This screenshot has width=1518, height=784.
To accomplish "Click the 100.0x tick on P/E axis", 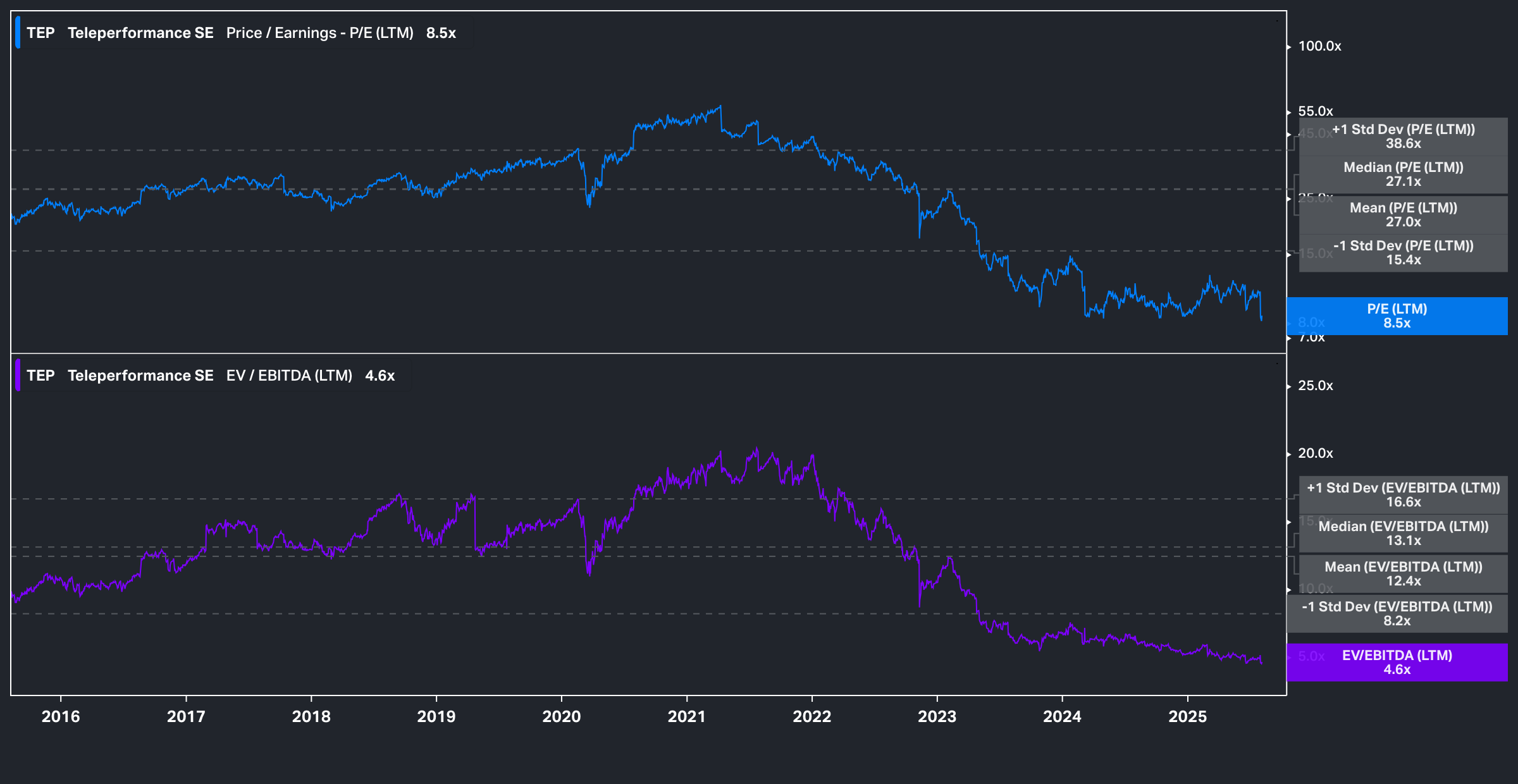I will pyautogui.click(x=1319, y=46).
